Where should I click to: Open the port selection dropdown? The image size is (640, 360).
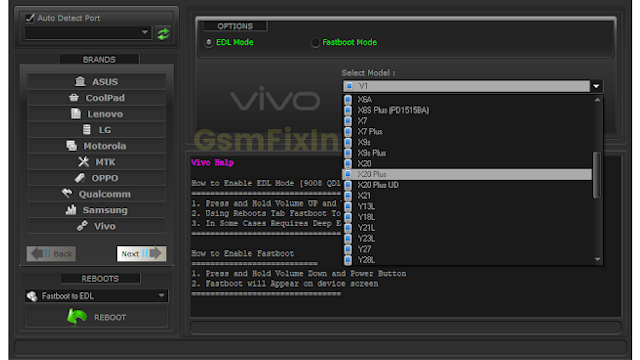88,32
